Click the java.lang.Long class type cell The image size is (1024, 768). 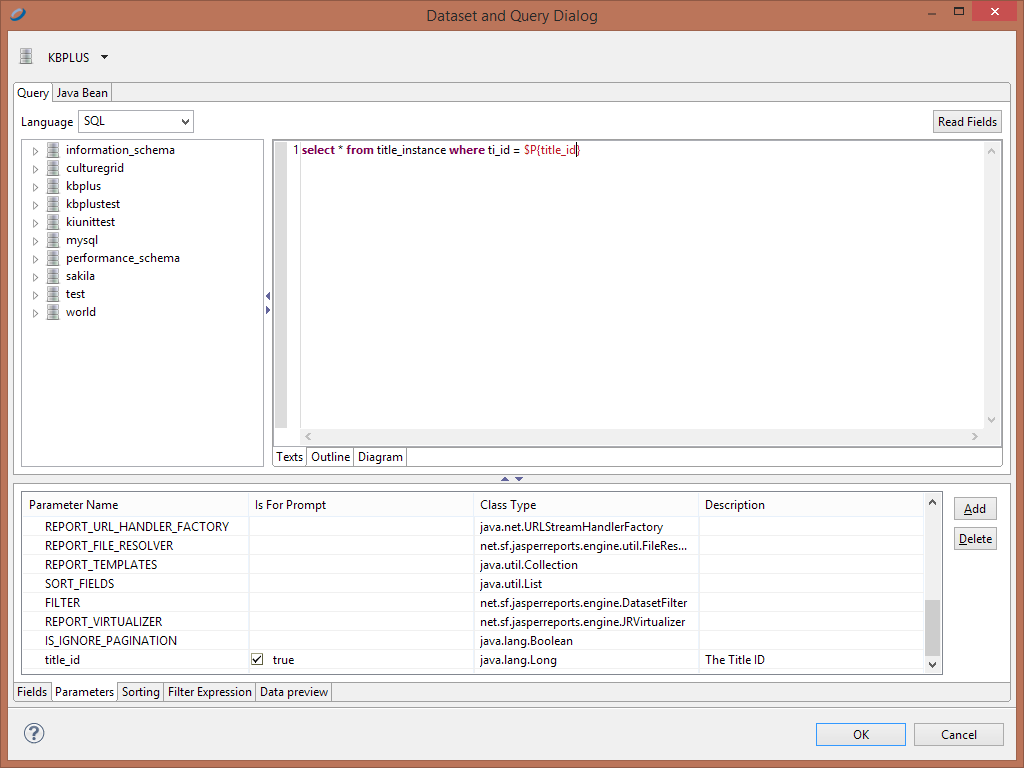click(x=586, y=660)
